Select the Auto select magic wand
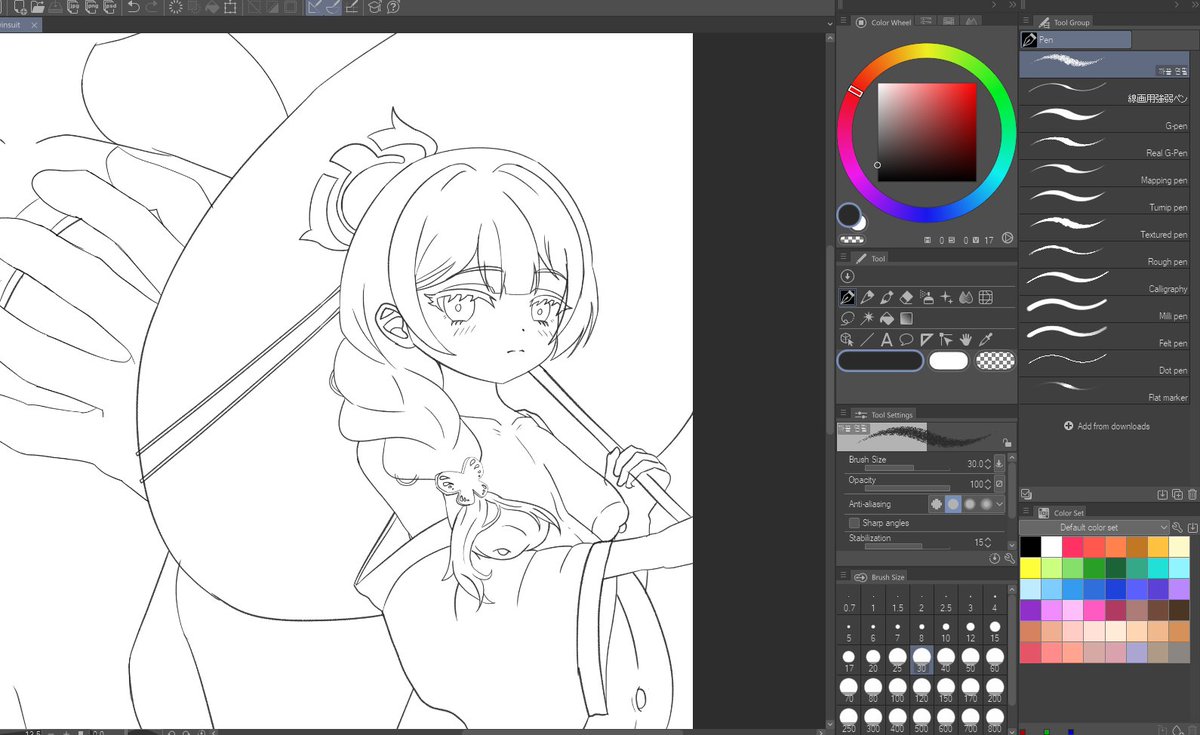Image resolution: width=1200 pixels, height=735 pixels. pos(867,318)
